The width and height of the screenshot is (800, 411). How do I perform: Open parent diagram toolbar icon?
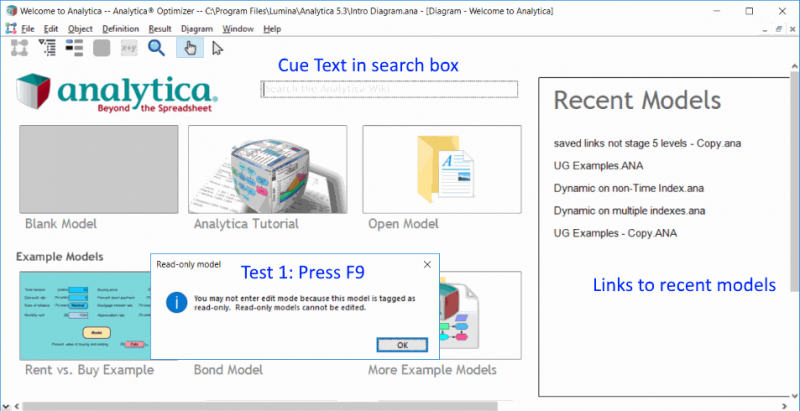[19, 48]
